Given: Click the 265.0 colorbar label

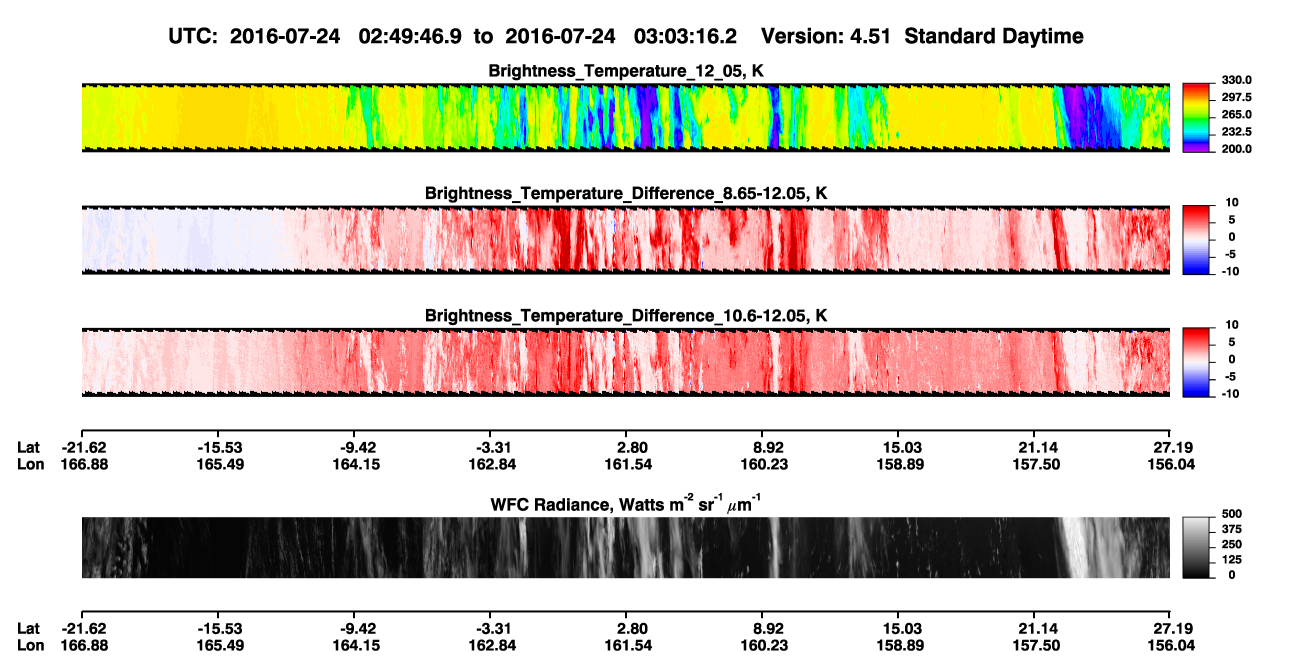Looking at the screenshot, I should click(x=1235, y=115).
